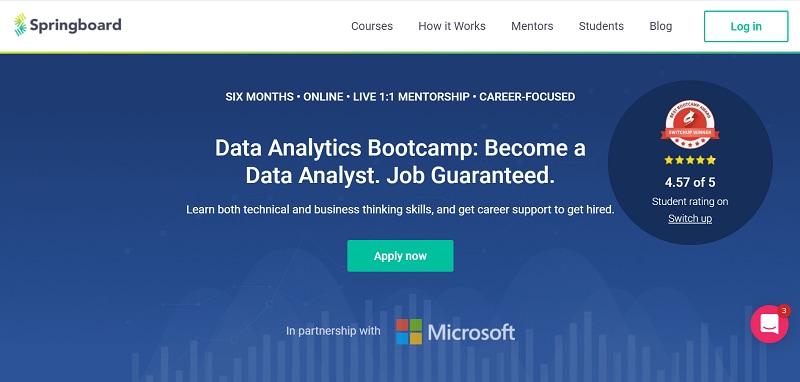Click the Microsoft four-color squares logo
The image size is (800, 382).
[x=409, y=332]
